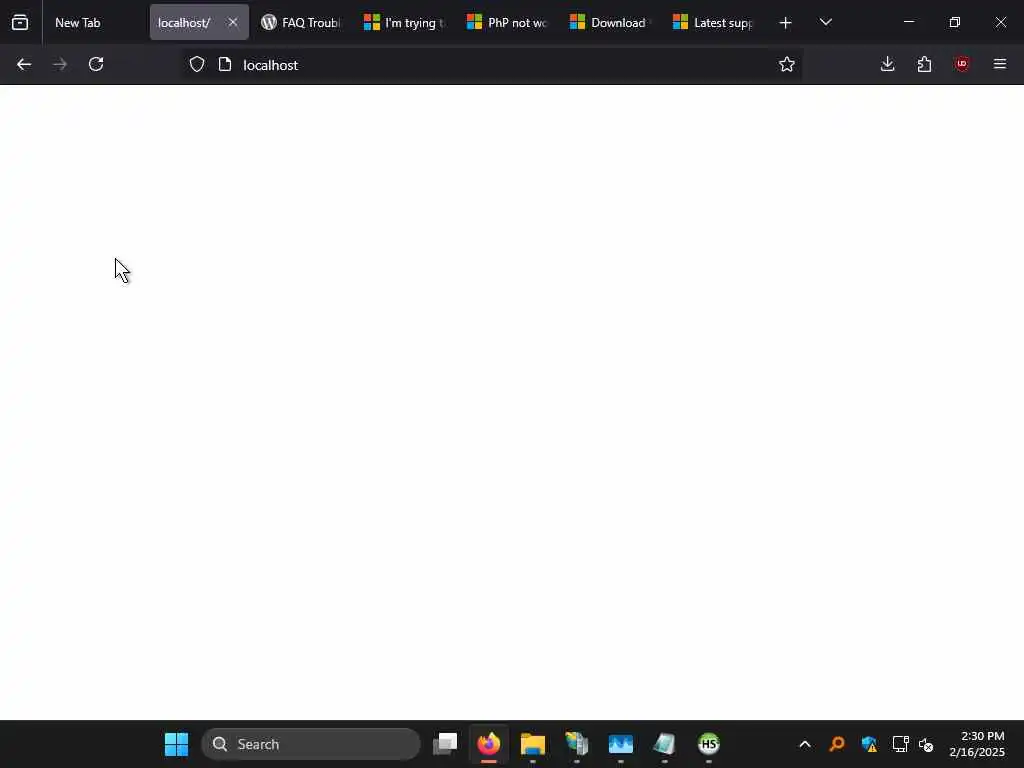Open network status tray icon
The image size is (1024, 768).
click(x=900, y=744)
